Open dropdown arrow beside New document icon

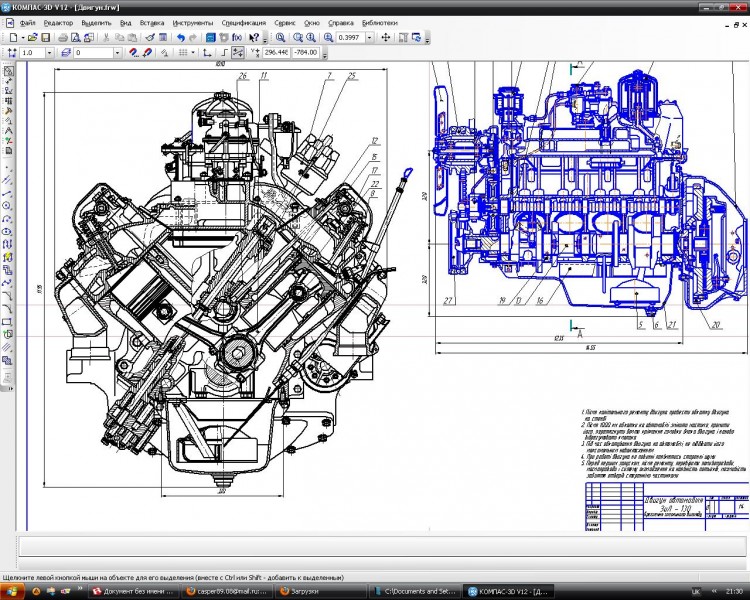pyautogui.click(x=23, y=37)
